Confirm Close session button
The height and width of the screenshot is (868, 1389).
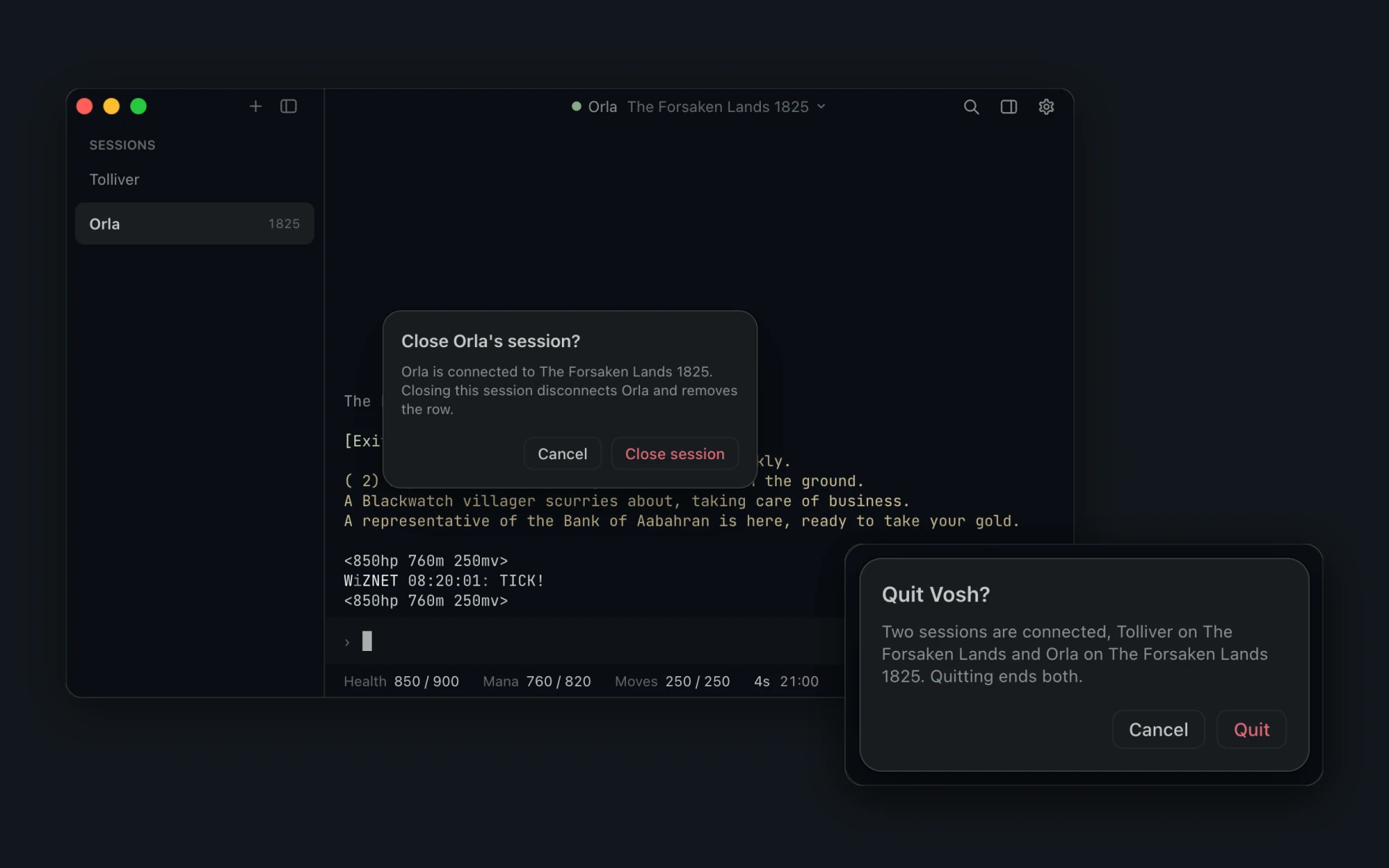(675, 454)
